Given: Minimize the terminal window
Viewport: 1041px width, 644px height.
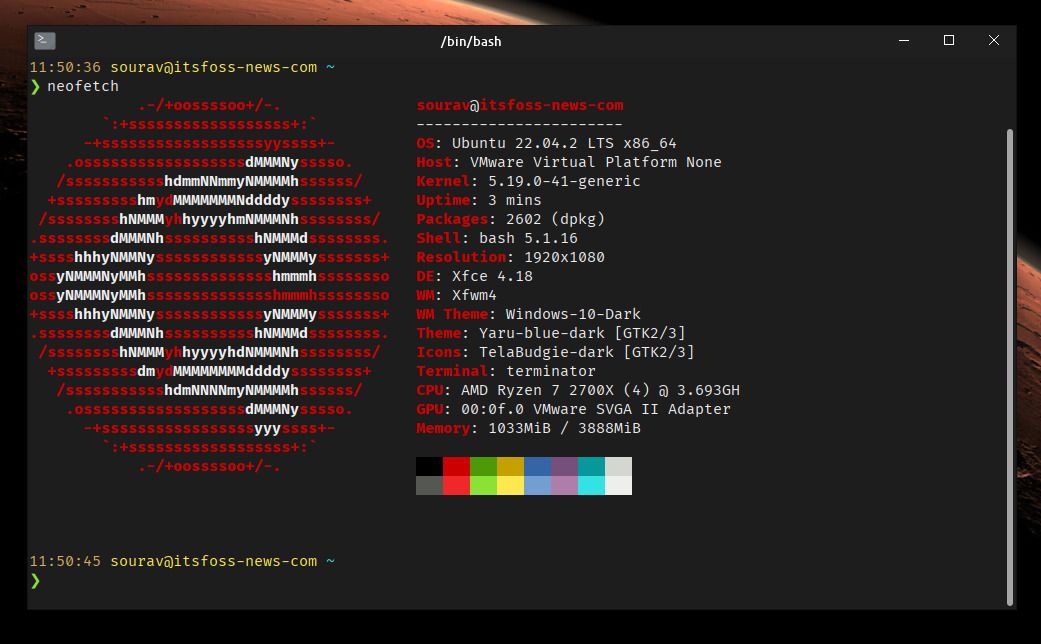Looking at the screenshot, I should click(903, 41).
